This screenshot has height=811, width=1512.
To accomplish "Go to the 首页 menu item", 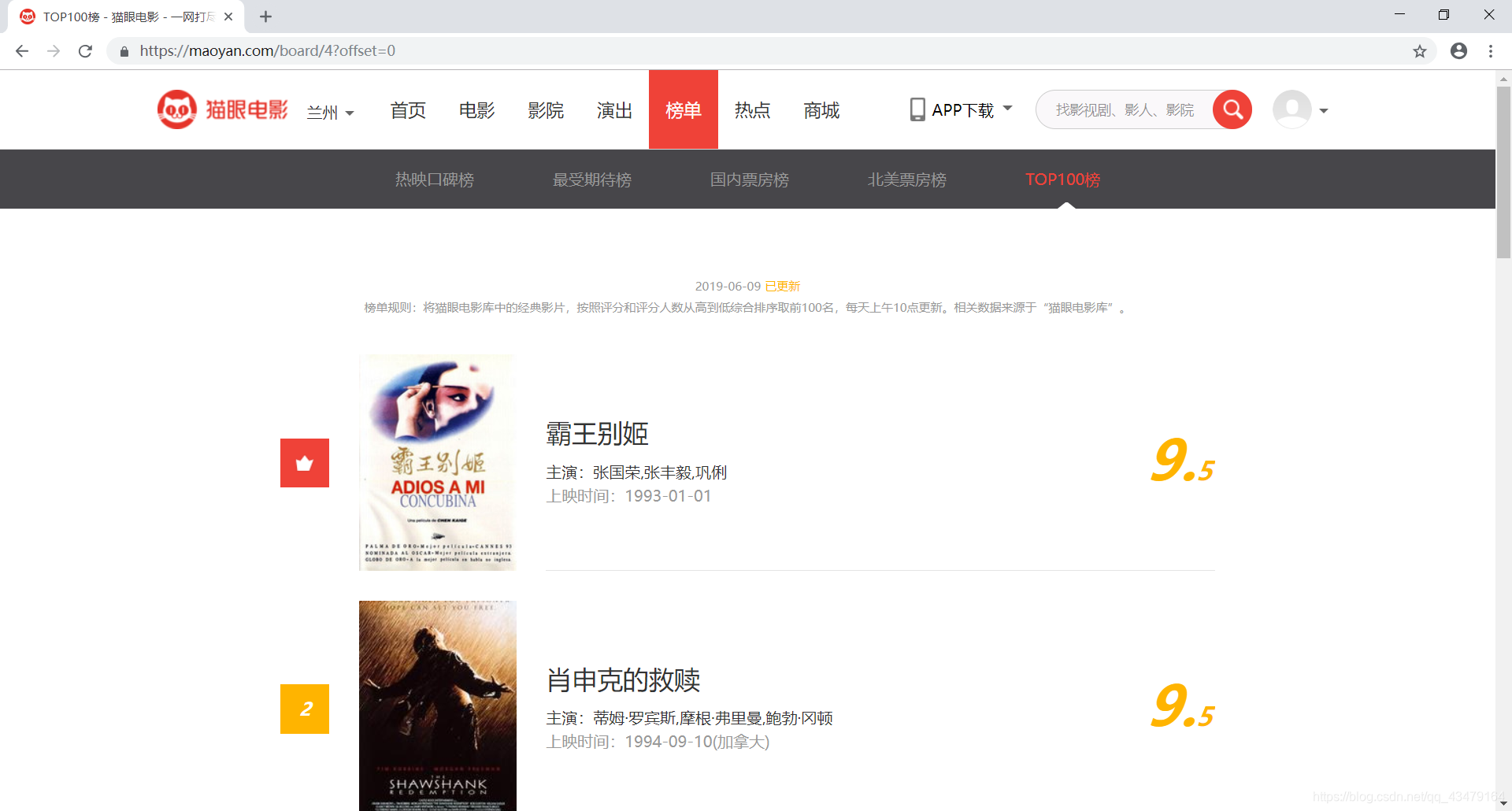I will click(408, 110).
